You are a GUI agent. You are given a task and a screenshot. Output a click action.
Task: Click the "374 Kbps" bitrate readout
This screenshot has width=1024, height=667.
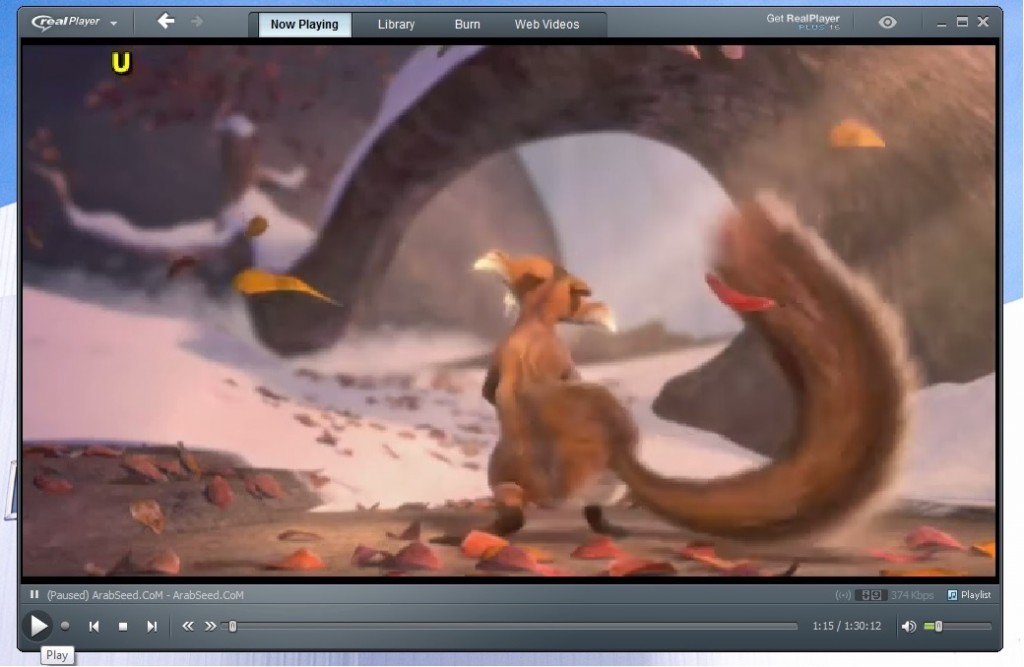point(912,595)
